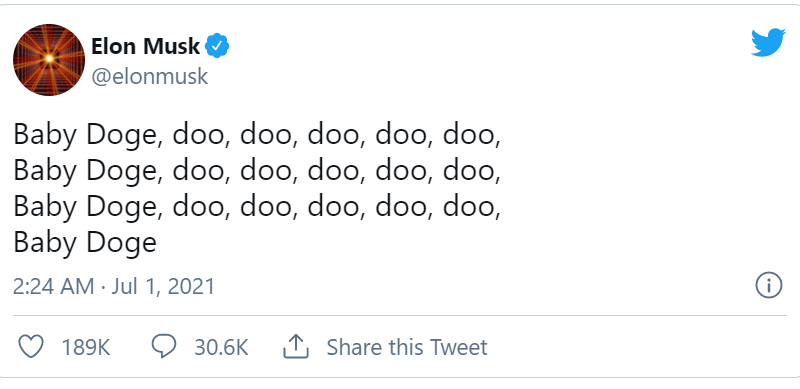800x389 pixels.
Task: Open the @elonmusk handle link
Action: [x=149, y=77]
